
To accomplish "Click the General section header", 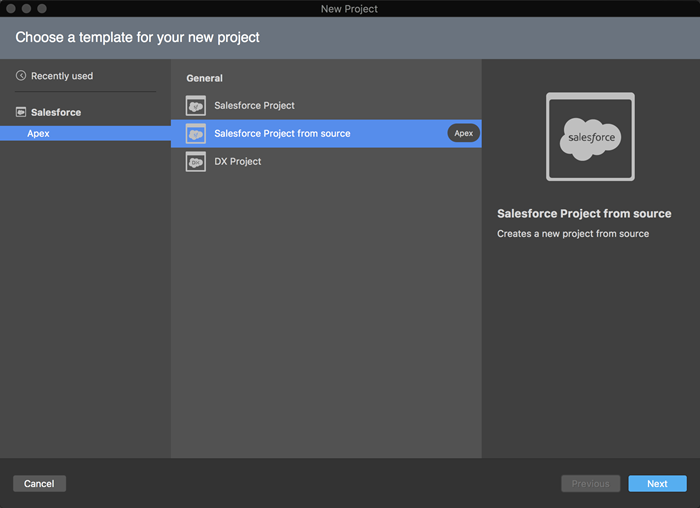I will tap(204, 78).
